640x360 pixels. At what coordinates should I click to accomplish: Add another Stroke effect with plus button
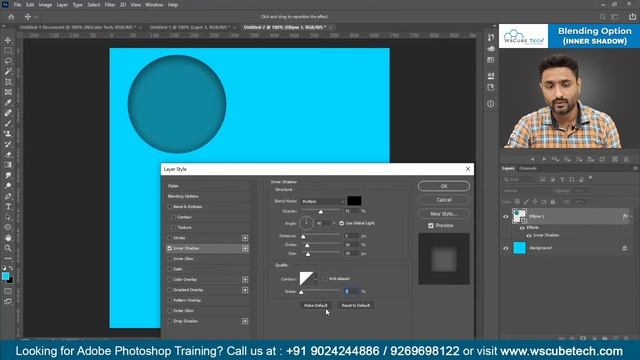click(x=245, y=238)
